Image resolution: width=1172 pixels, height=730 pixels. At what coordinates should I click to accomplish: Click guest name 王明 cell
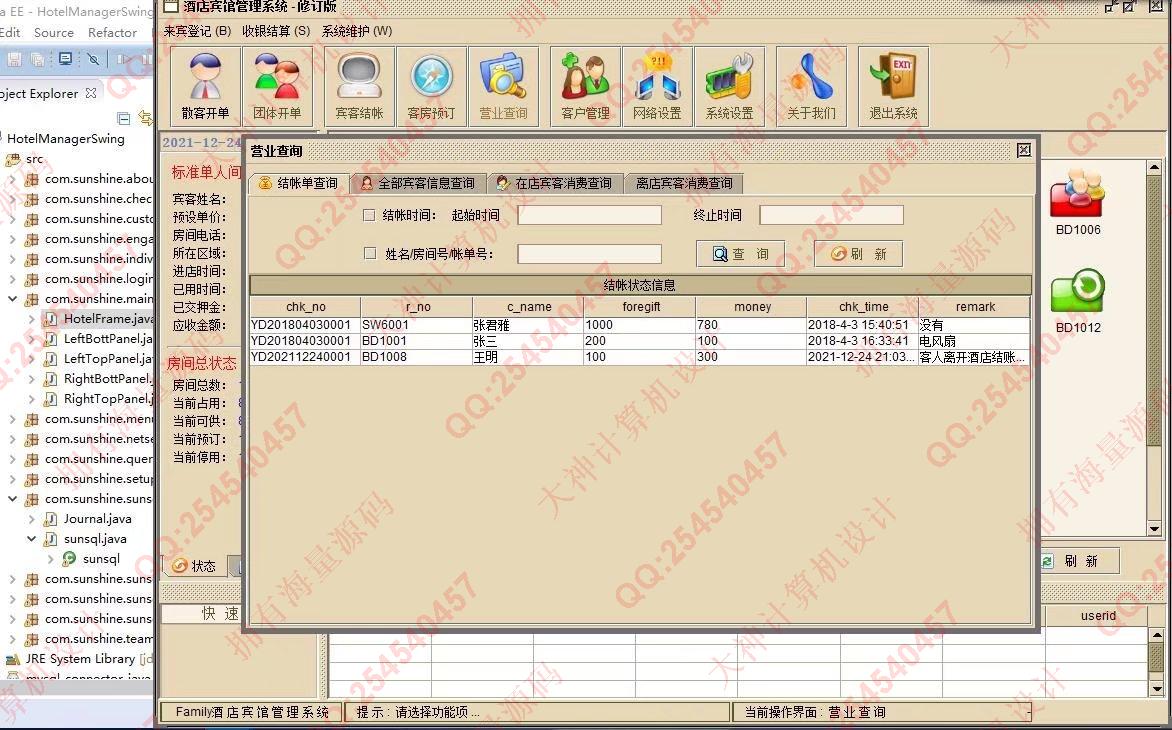pos(528,357)
